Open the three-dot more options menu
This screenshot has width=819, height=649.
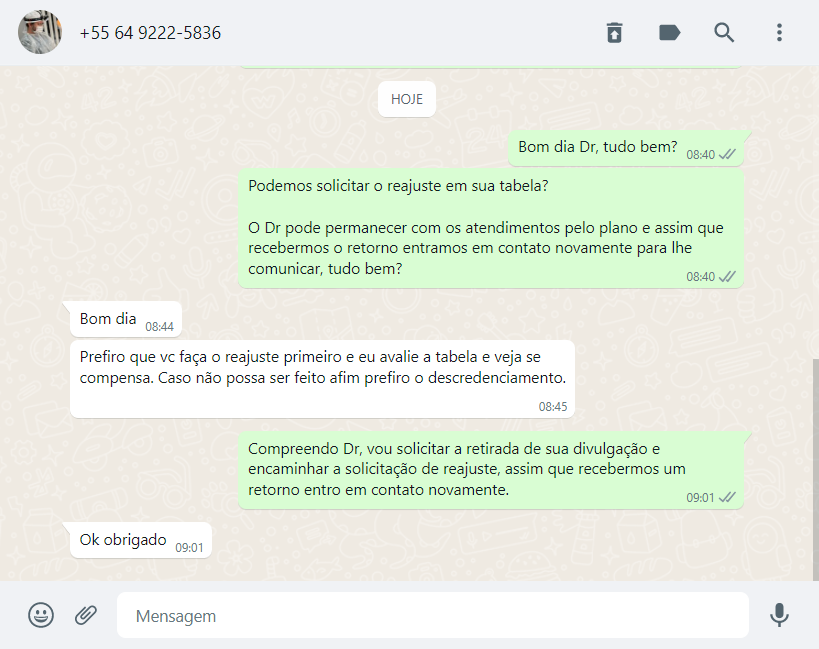(x=779, y=32)
